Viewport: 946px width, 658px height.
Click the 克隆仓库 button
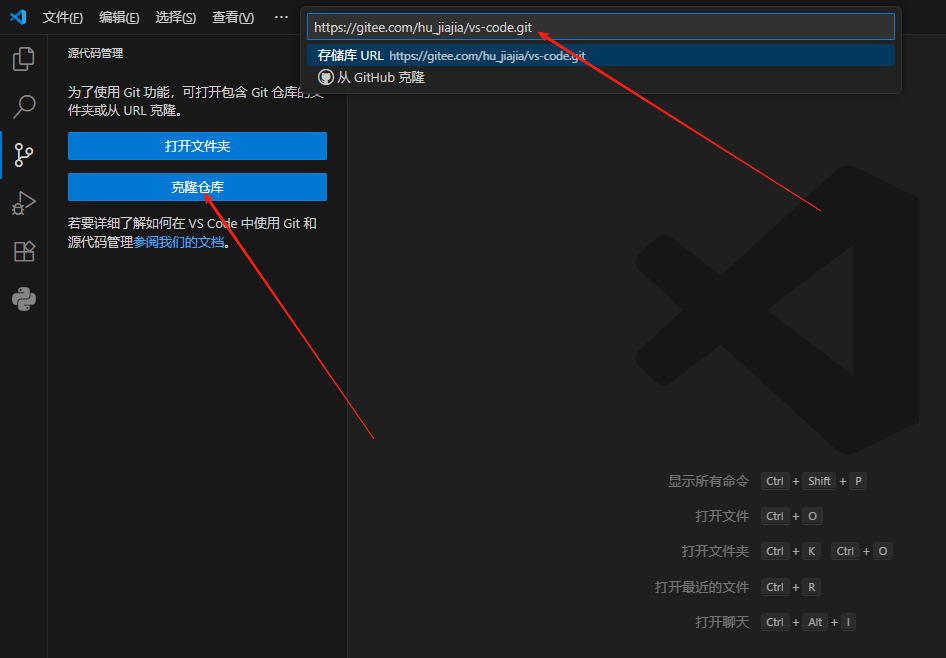(x=197, y=187)
